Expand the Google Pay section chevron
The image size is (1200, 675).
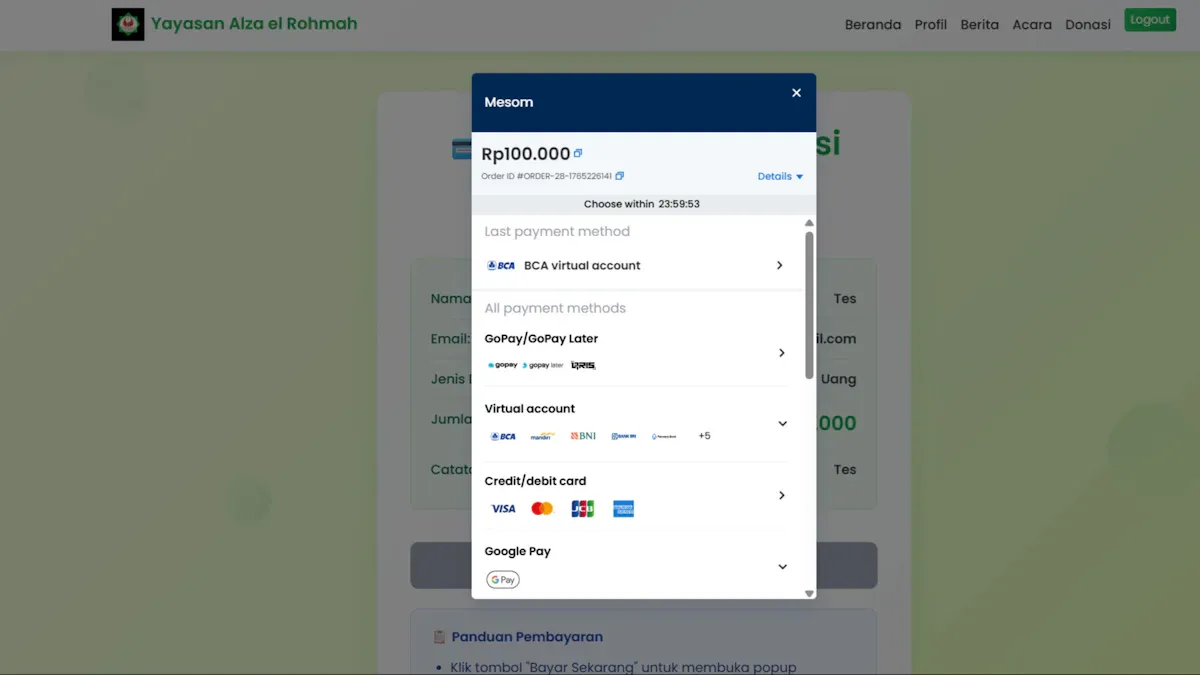point(782,566)
